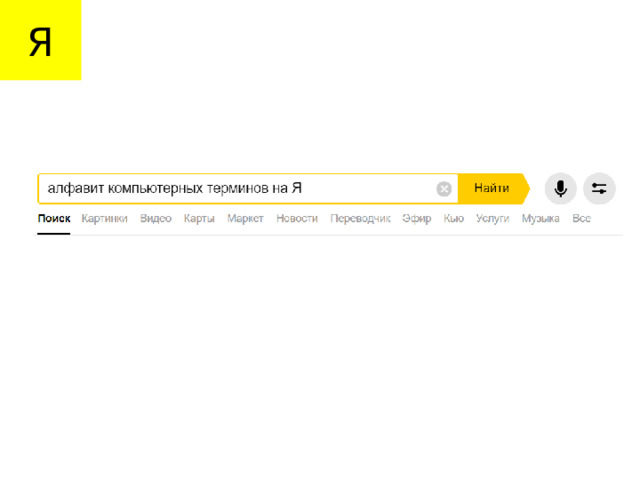640x480 pixels.
Task: Open the Маркет tab
Action: coord(245,219)
